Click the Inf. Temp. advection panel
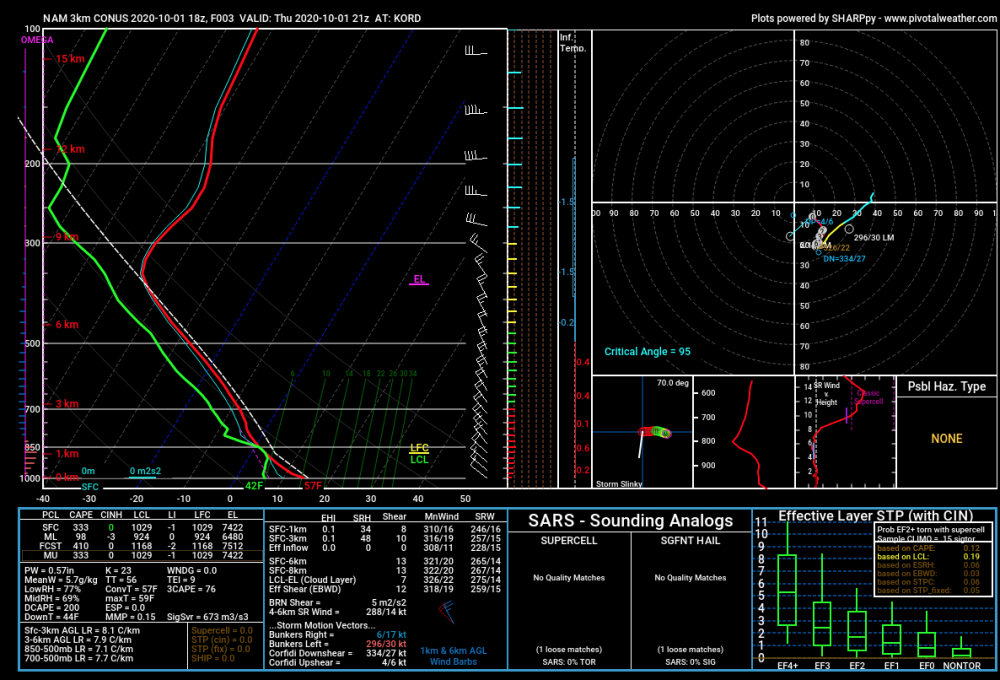Screen dimensions: 1000x680 575,258
